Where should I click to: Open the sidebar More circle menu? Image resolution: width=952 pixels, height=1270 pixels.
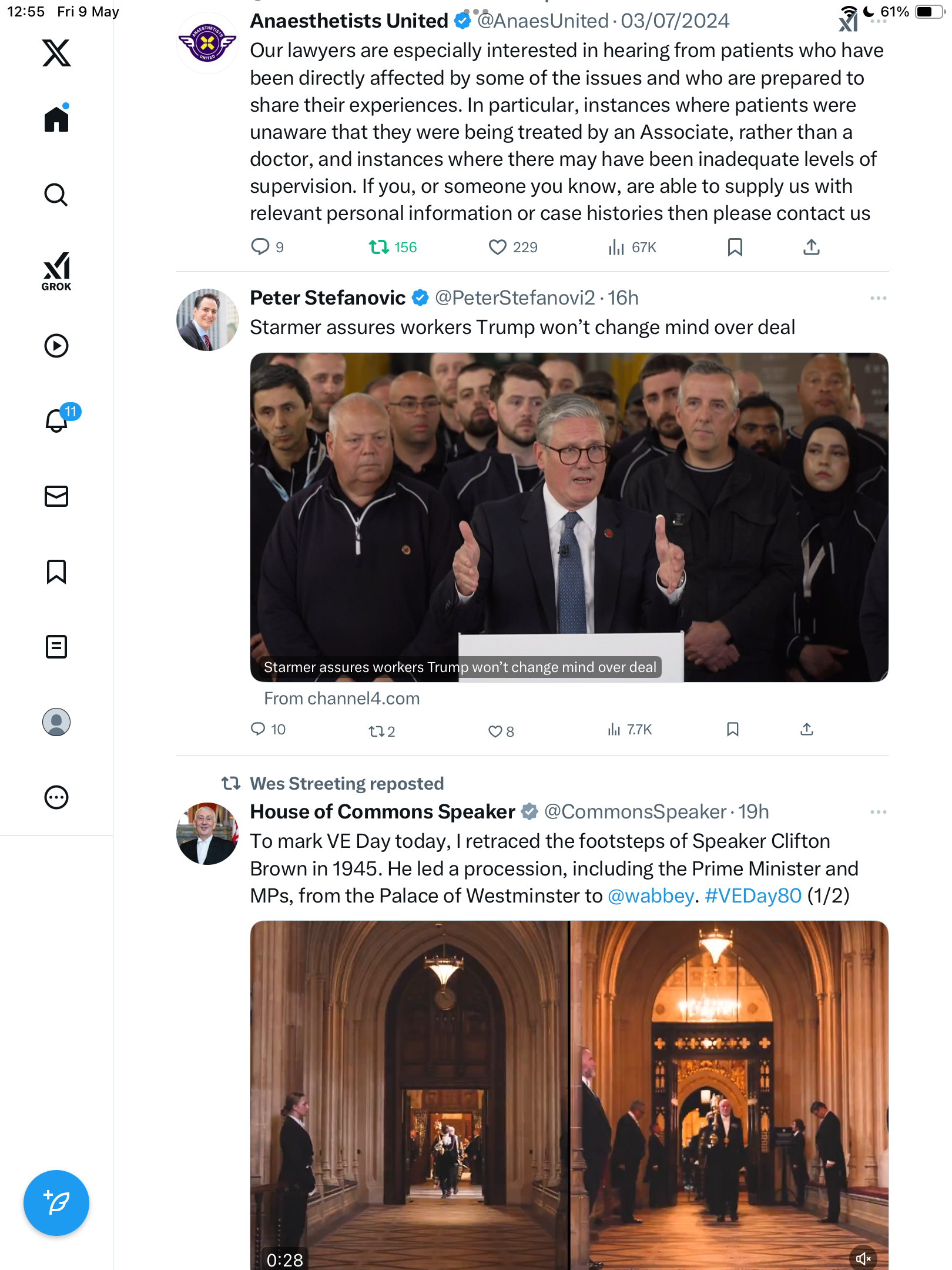56,797
